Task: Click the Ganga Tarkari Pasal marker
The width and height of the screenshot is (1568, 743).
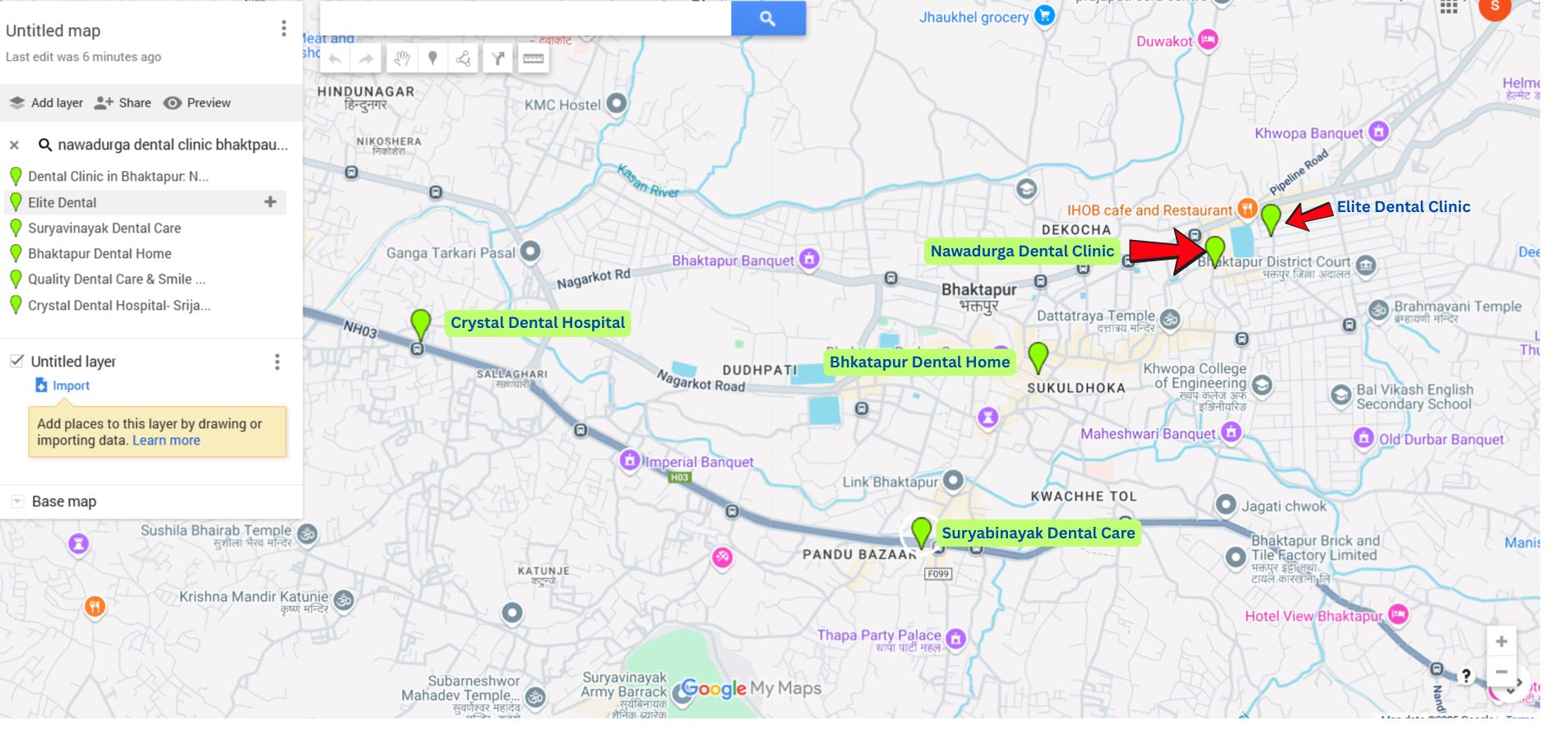Action: (x=531, y=252)
